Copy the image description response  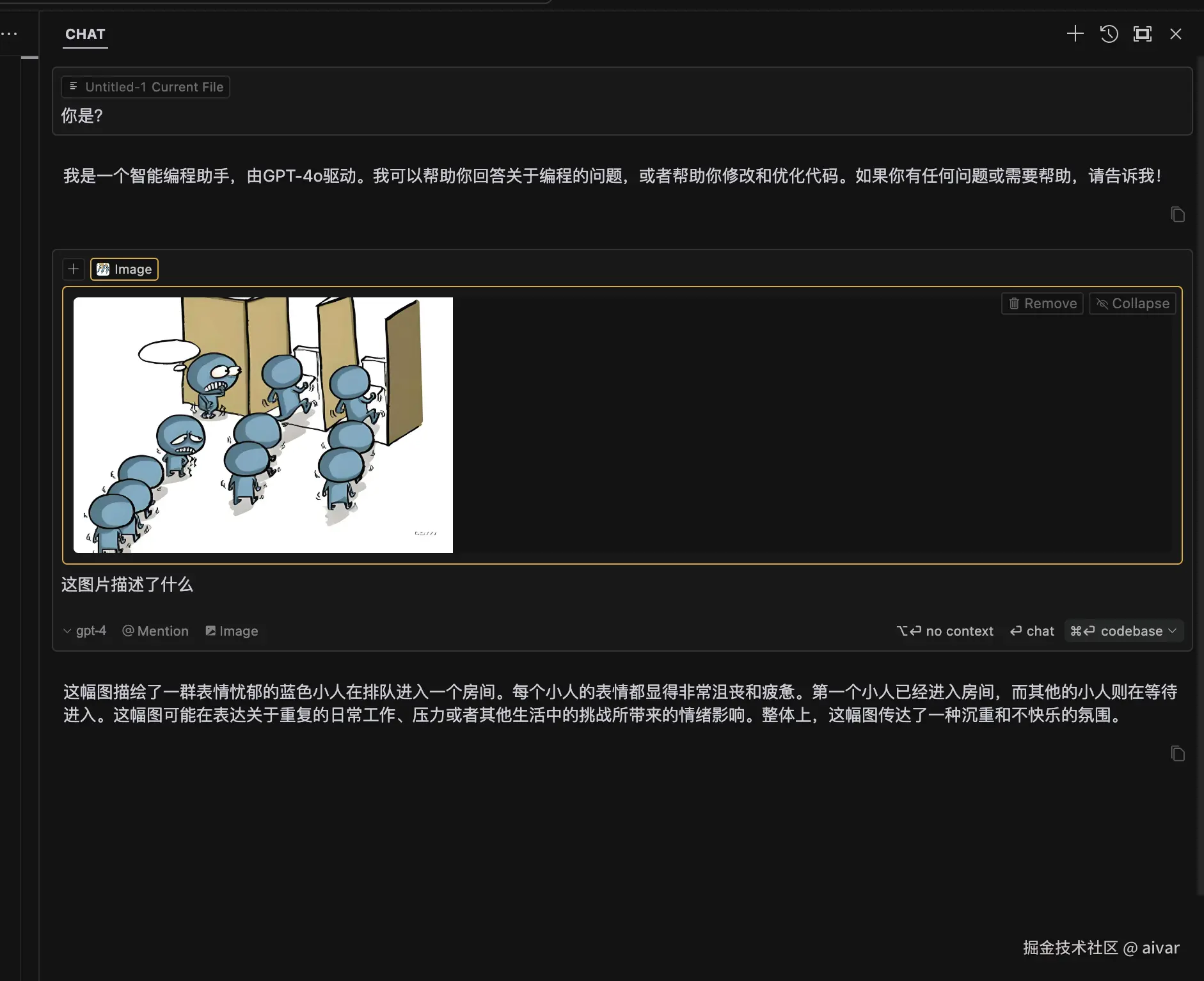pos(1178,753)
